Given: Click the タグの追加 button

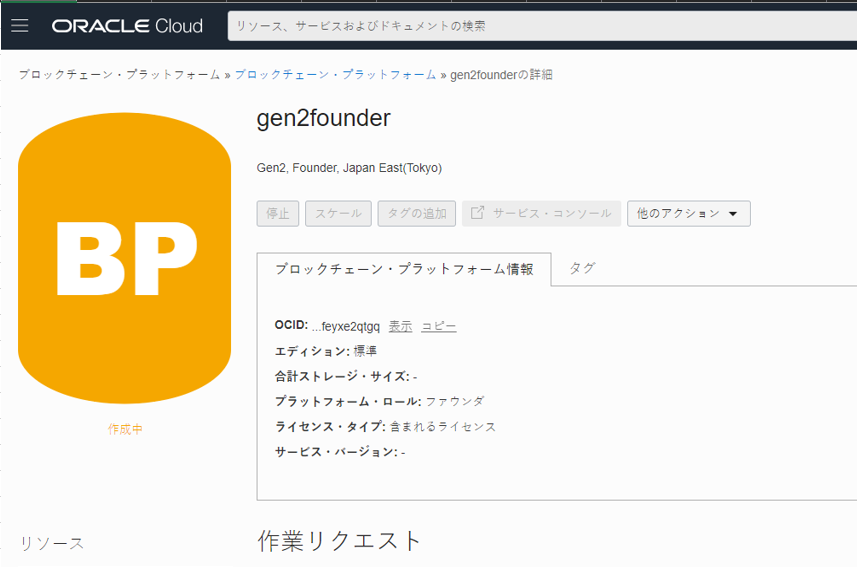Looking at the screenshot, I should pos(417,213).
